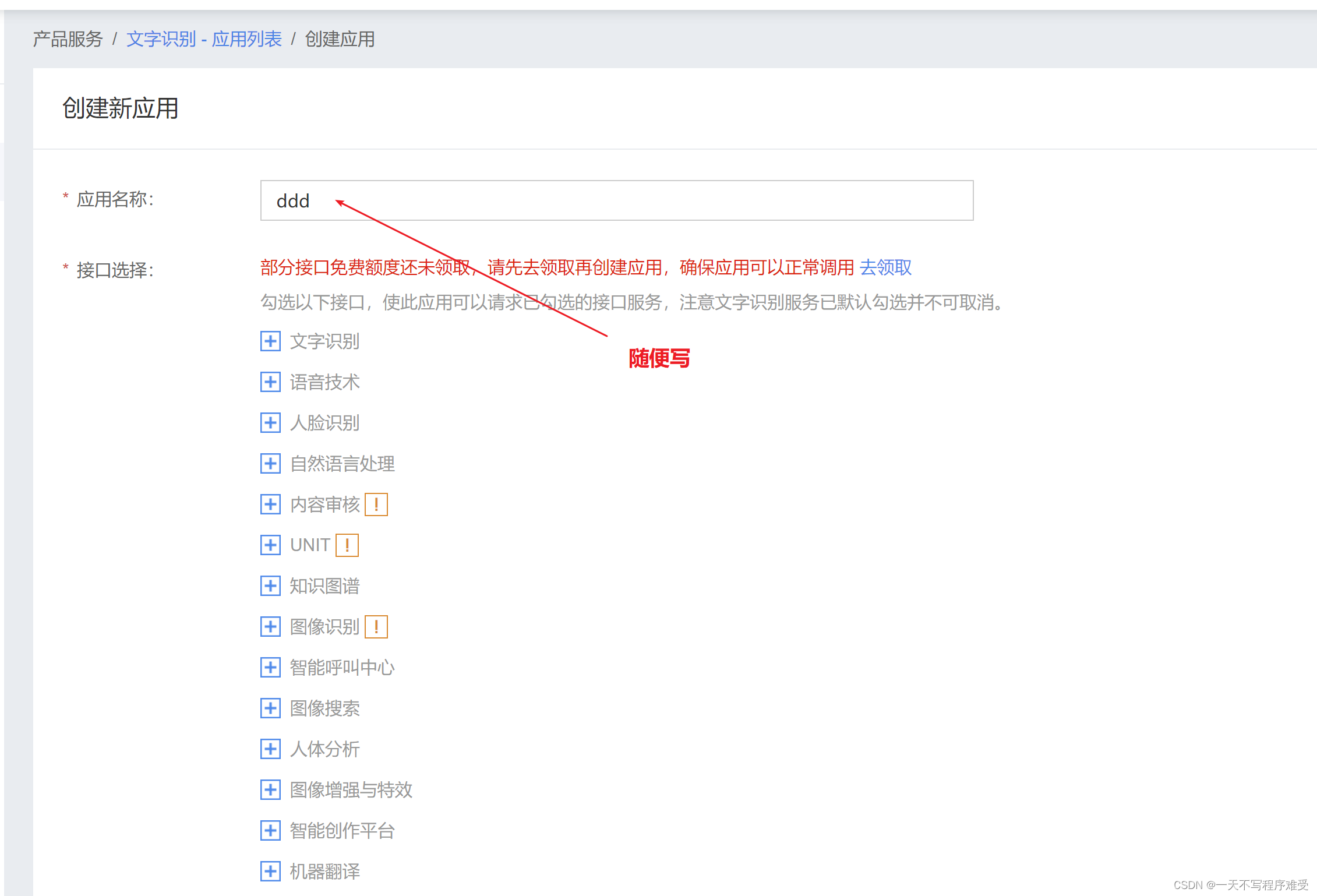Image resolution: width=1317 pixels, height=896 pixels.
Task: Expand the 语音技术 plus icon
Action: tap(270, 382)
